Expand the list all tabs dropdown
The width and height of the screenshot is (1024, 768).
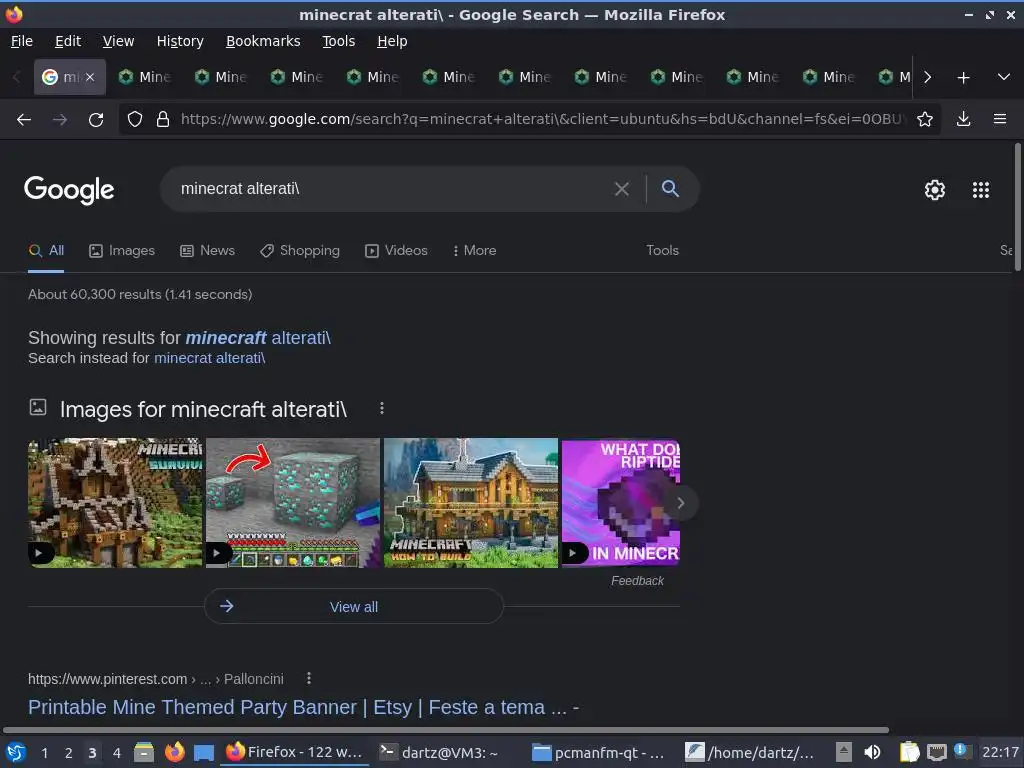point(1004,78)
